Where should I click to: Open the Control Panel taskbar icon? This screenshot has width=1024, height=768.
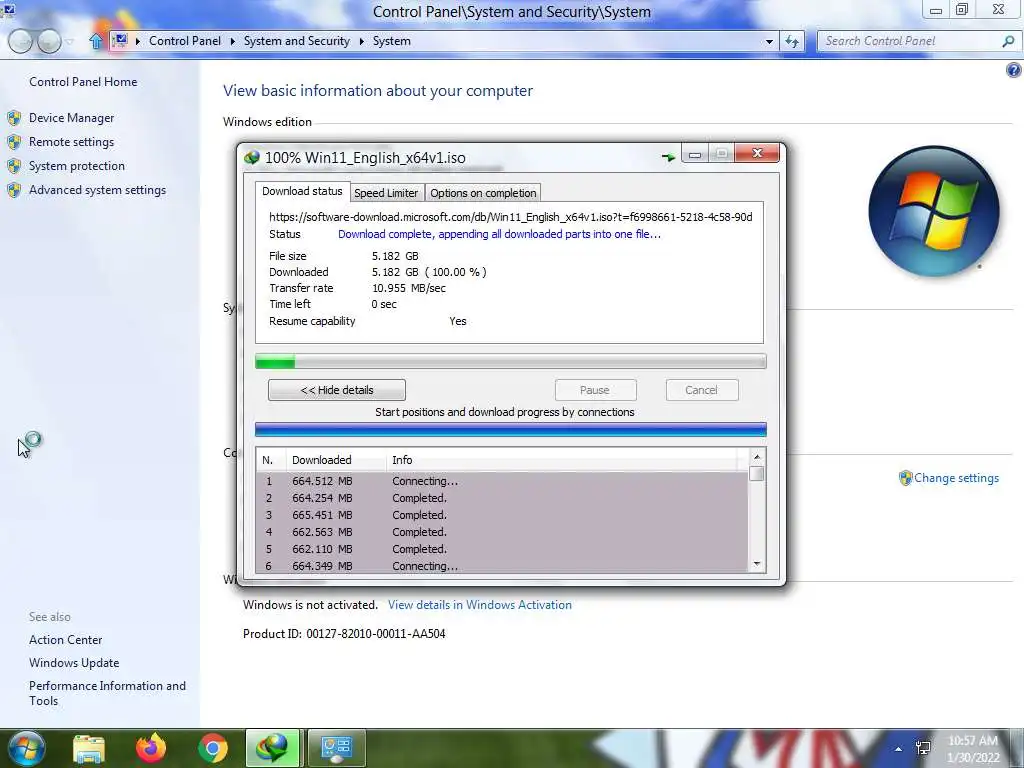coord(336,748)
